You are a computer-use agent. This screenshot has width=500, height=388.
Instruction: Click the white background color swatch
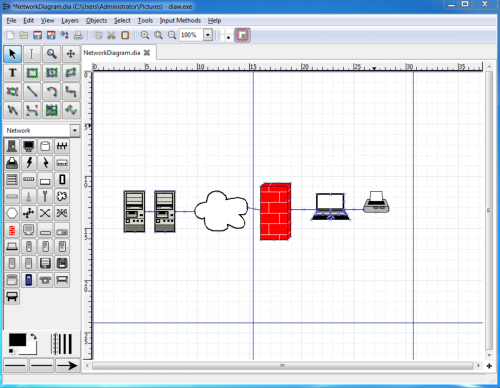(x=32, y=350)
